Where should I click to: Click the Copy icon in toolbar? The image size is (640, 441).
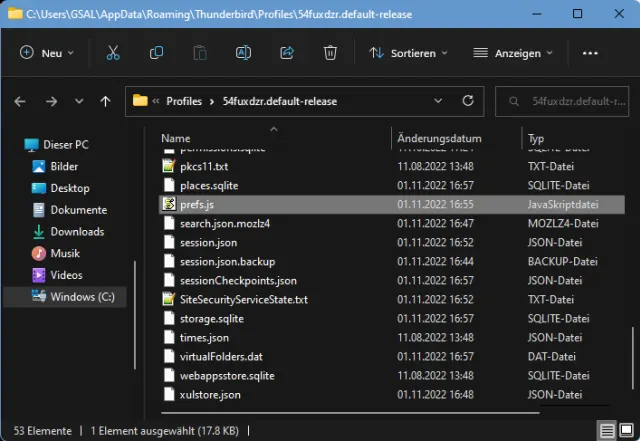click(156, 53)
